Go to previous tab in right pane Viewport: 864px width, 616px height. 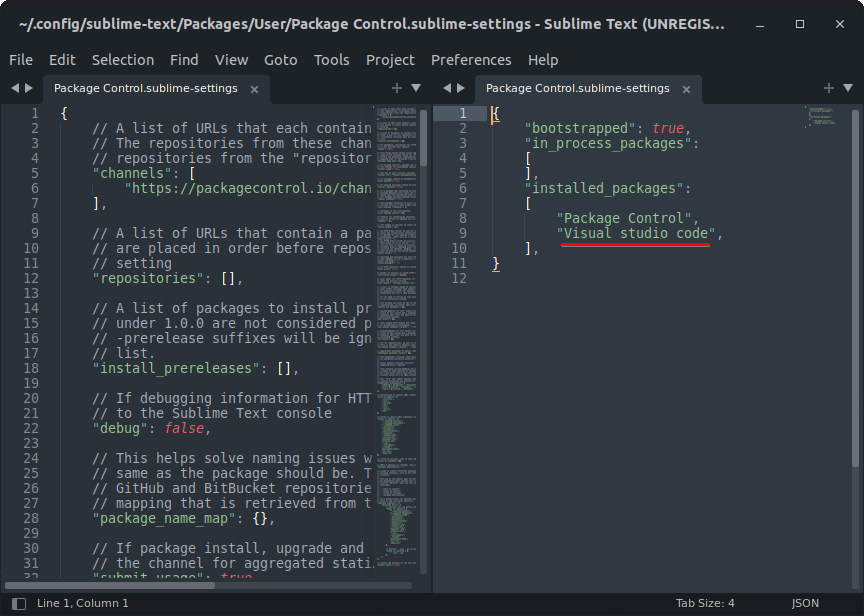[x=447, y=88]
